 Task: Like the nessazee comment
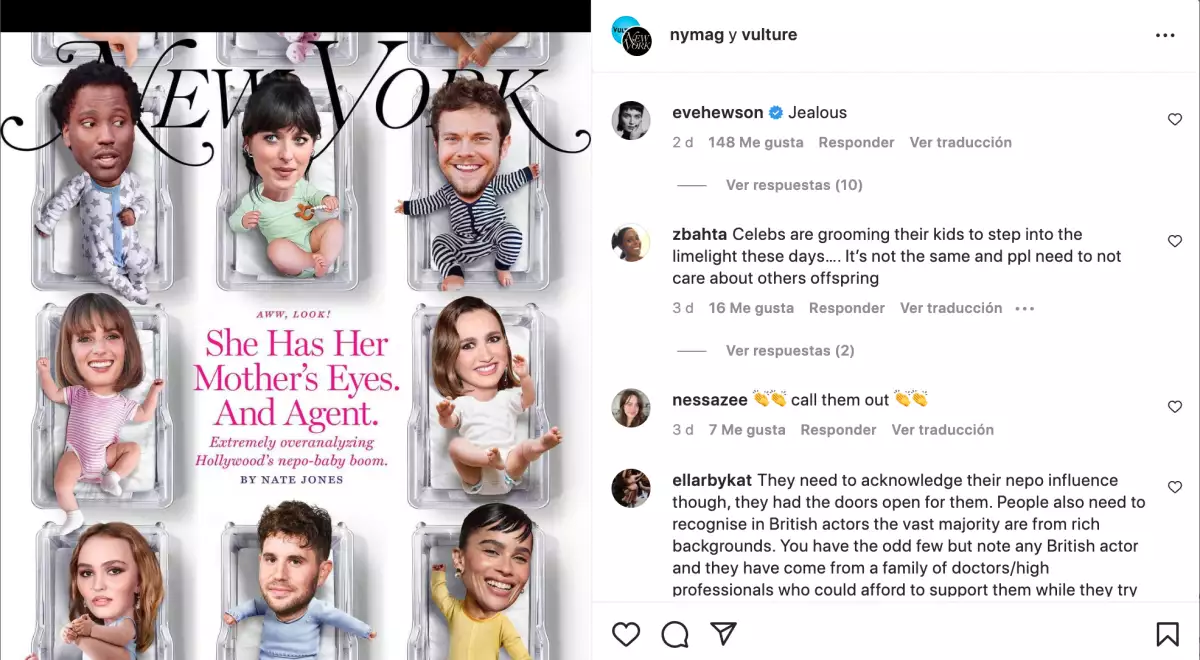pos(1175,407)
